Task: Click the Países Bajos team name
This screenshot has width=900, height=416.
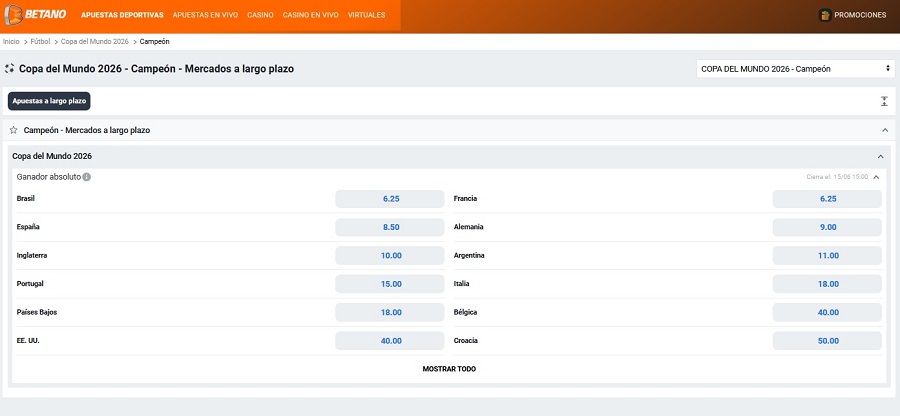Action: 37,312
